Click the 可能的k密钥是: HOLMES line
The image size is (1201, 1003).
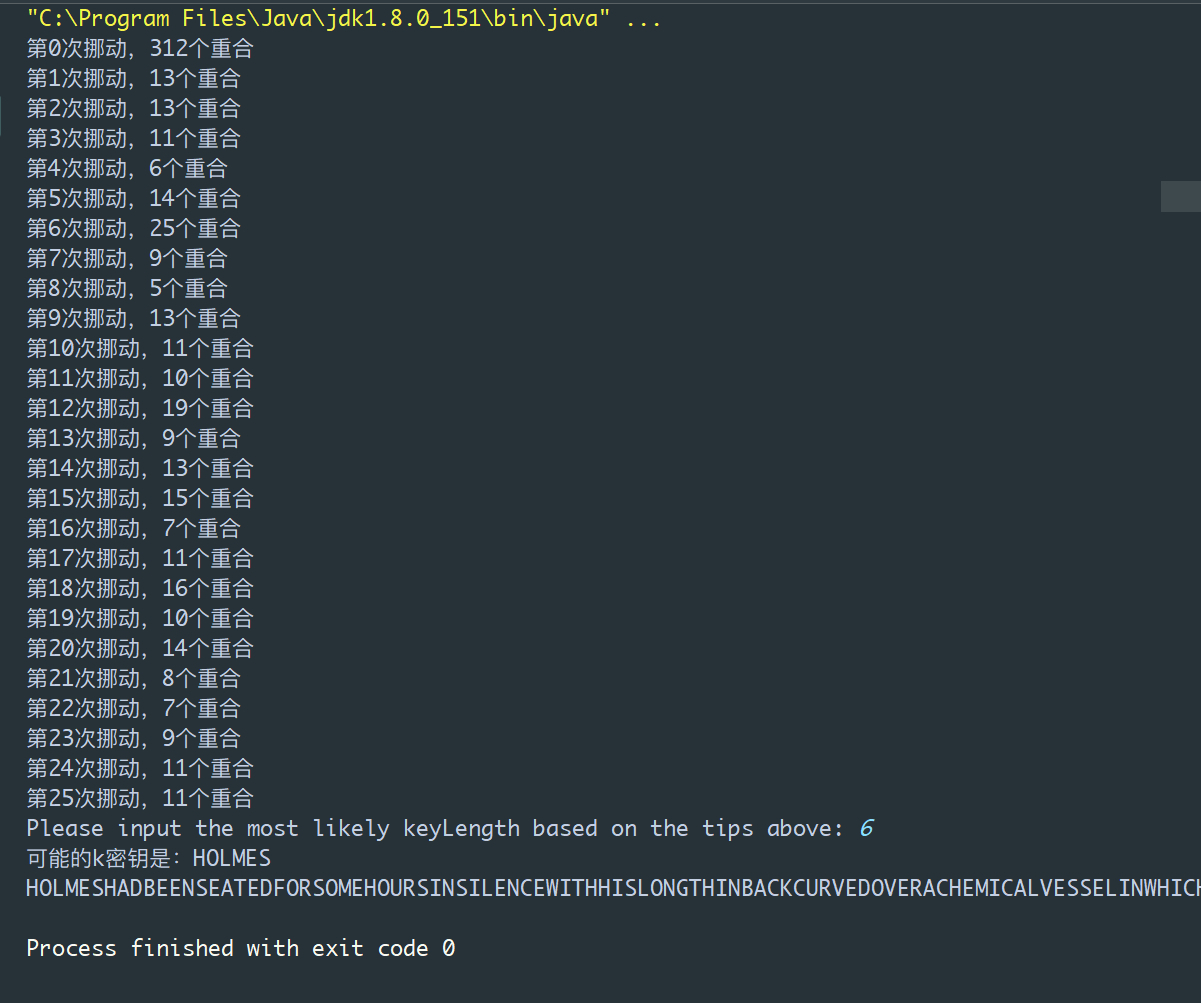point(148,858)
